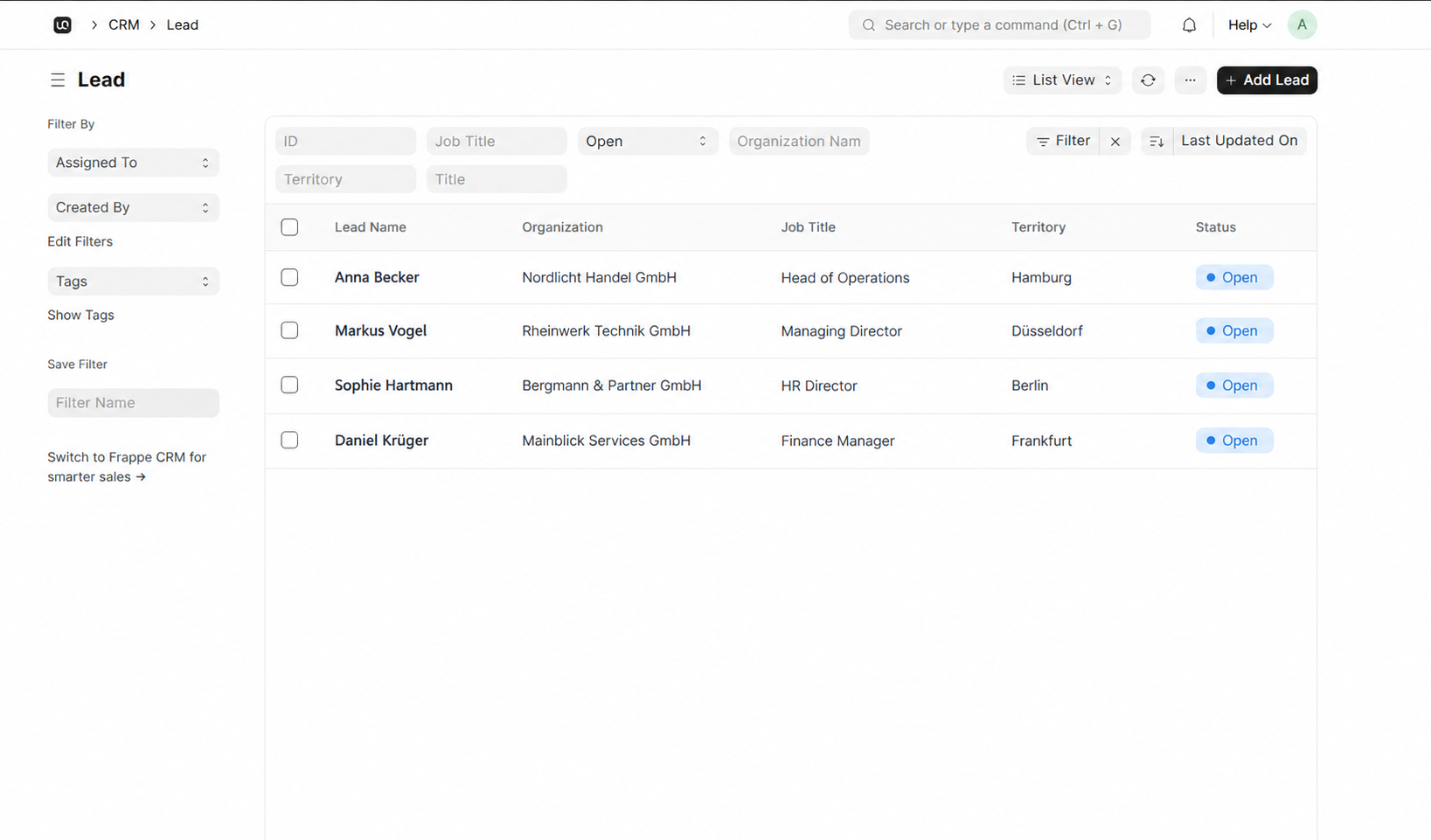Open the Frappe home logo icon

point(62,25)
